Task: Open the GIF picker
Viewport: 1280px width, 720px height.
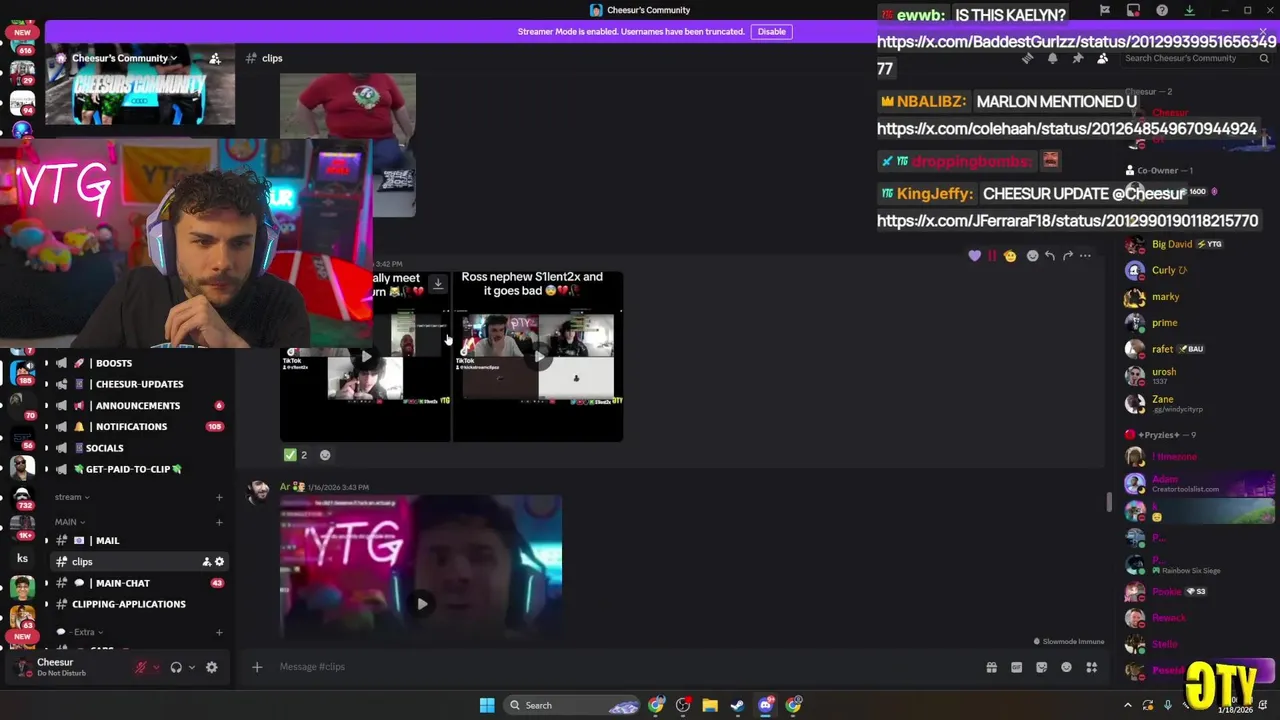Action: [x=1016, y=667]
